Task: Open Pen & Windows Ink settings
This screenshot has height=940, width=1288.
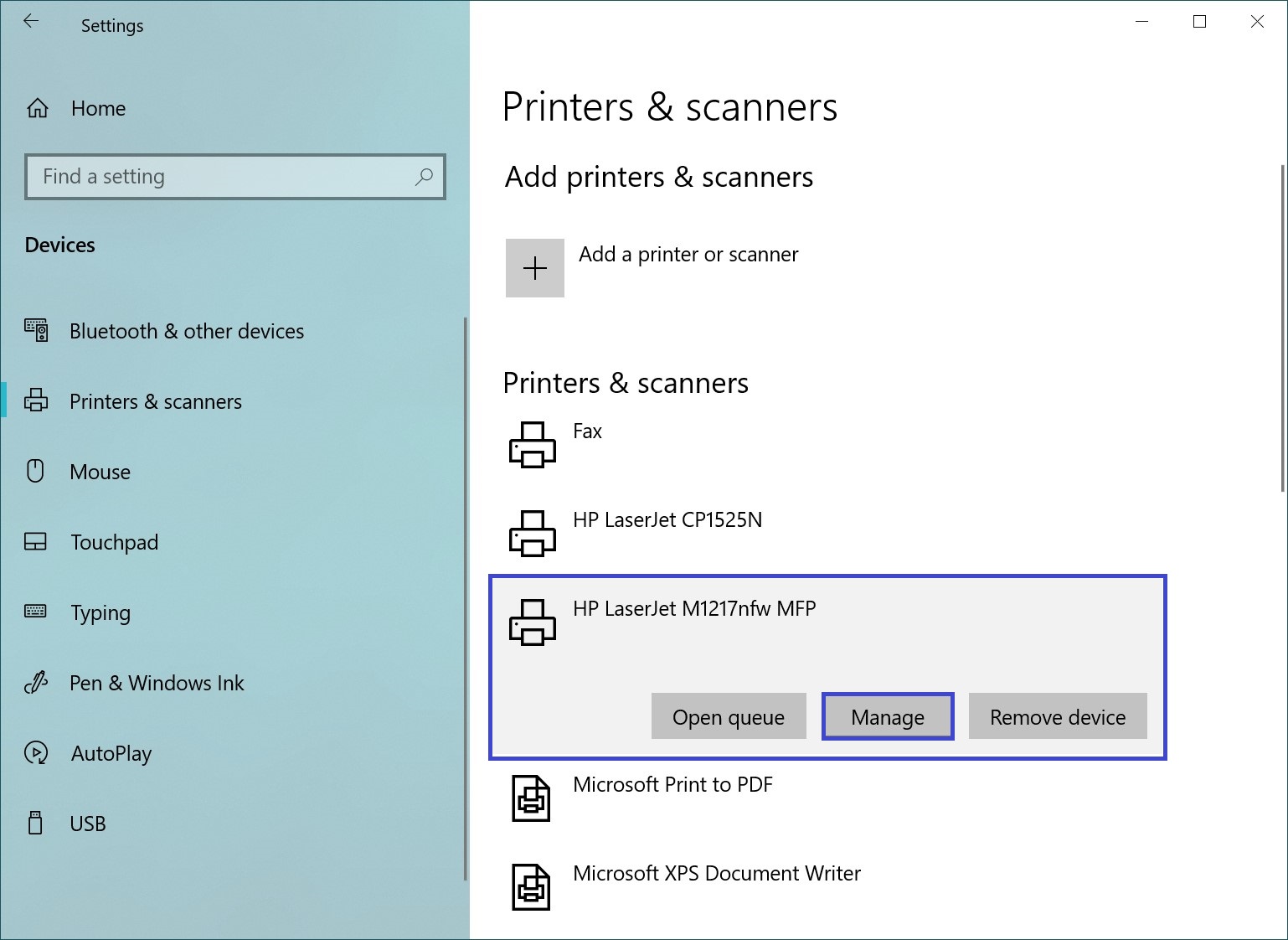Action: pos(157,683)
